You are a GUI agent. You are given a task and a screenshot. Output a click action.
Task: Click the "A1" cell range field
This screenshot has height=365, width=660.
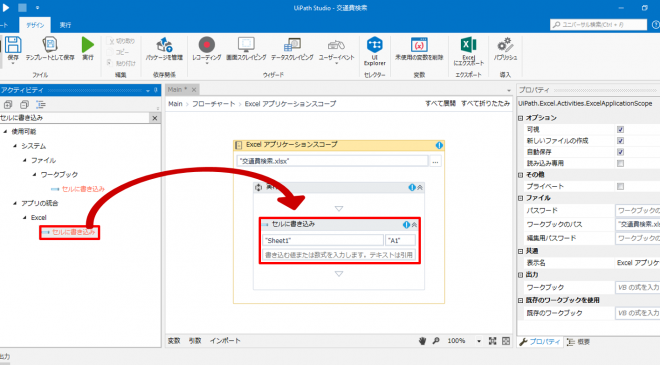(x=400, y=241)
